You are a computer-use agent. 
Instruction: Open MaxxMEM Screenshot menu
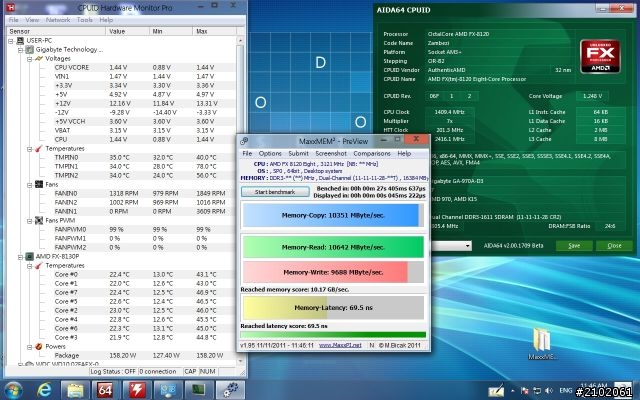tap(331, 153)
